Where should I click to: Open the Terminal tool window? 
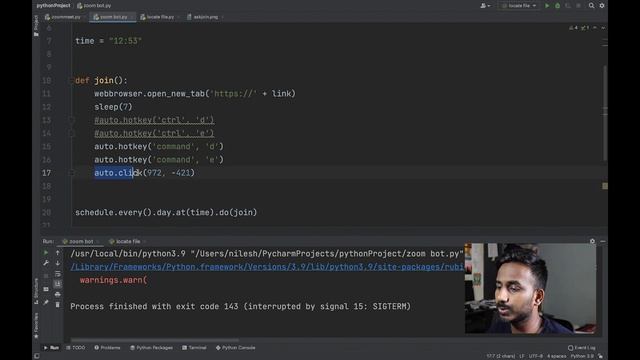coord(194,348)
